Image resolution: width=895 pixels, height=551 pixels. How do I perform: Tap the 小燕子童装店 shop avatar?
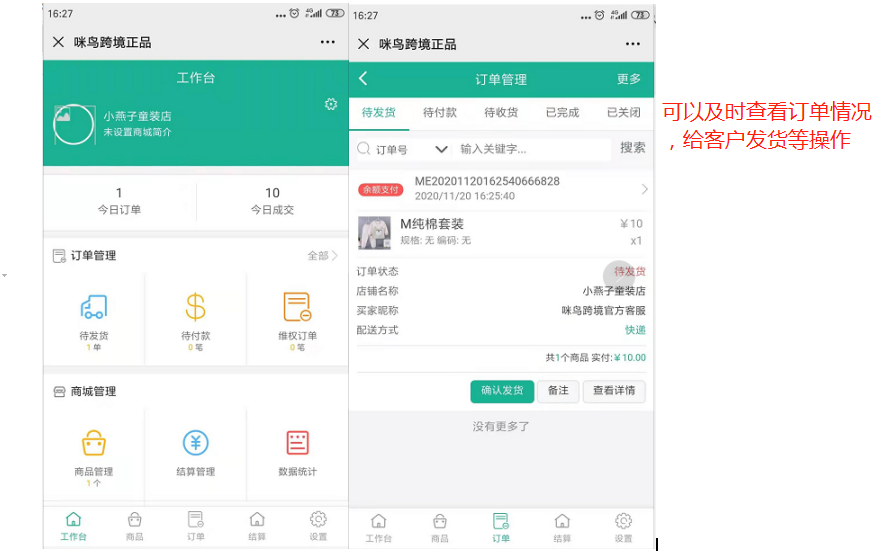tap(74, 124)
